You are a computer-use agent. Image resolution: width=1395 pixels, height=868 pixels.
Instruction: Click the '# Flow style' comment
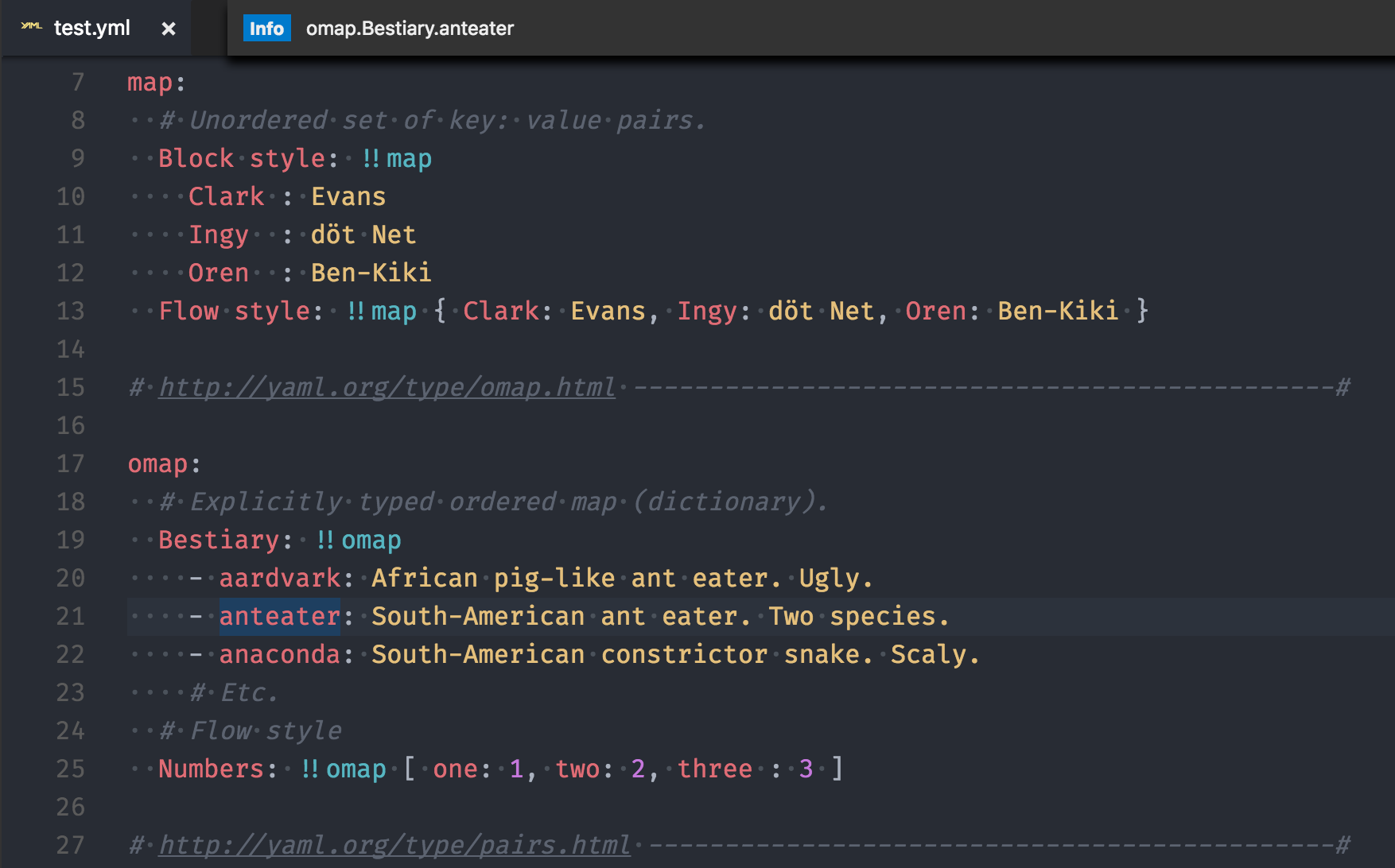pyautogui.click(x=251, y=730)
